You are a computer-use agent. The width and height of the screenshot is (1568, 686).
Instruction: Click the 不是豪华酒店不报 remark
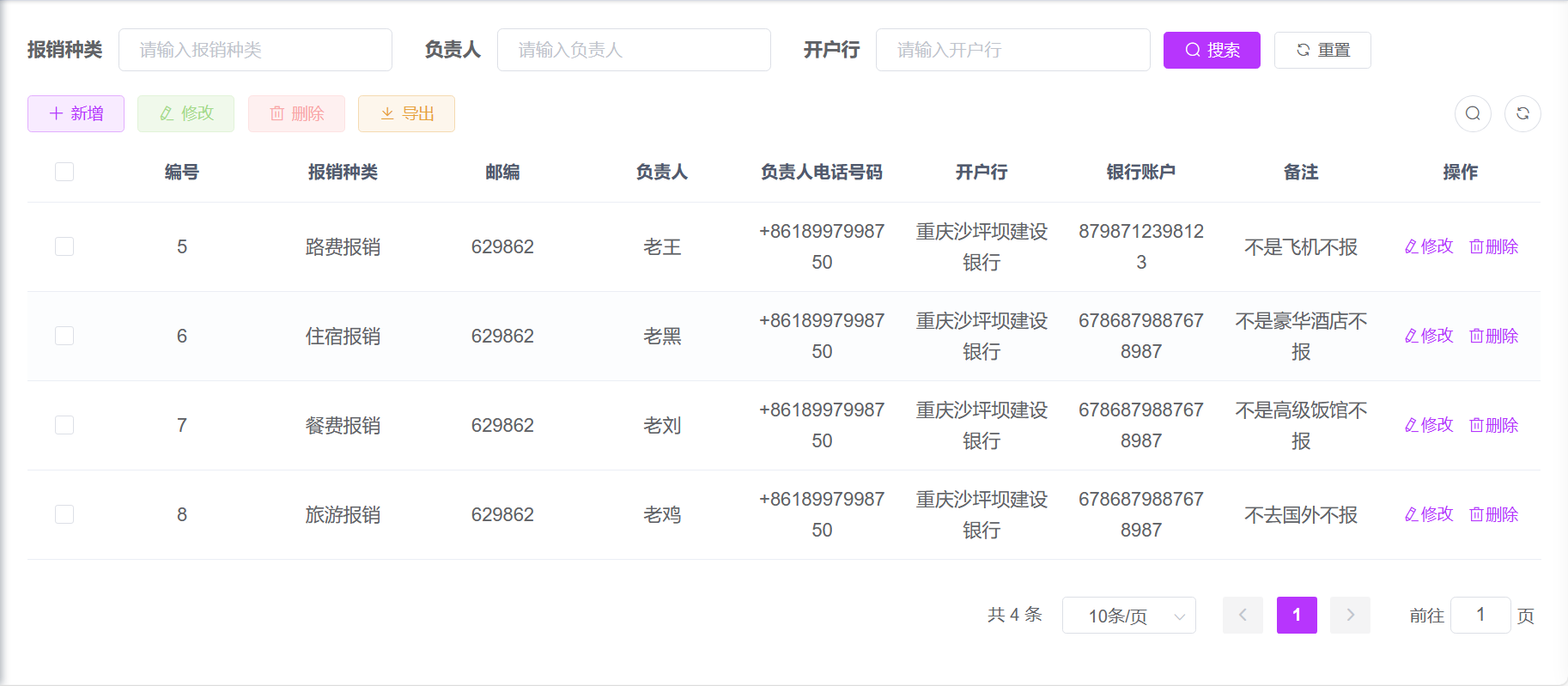[x=1301, y=337]
